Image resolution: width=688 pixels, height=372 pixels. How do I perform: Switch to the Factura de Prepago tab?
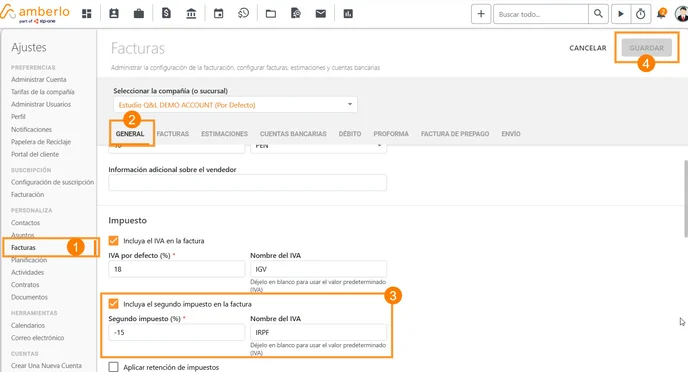(x=455, y=134)
